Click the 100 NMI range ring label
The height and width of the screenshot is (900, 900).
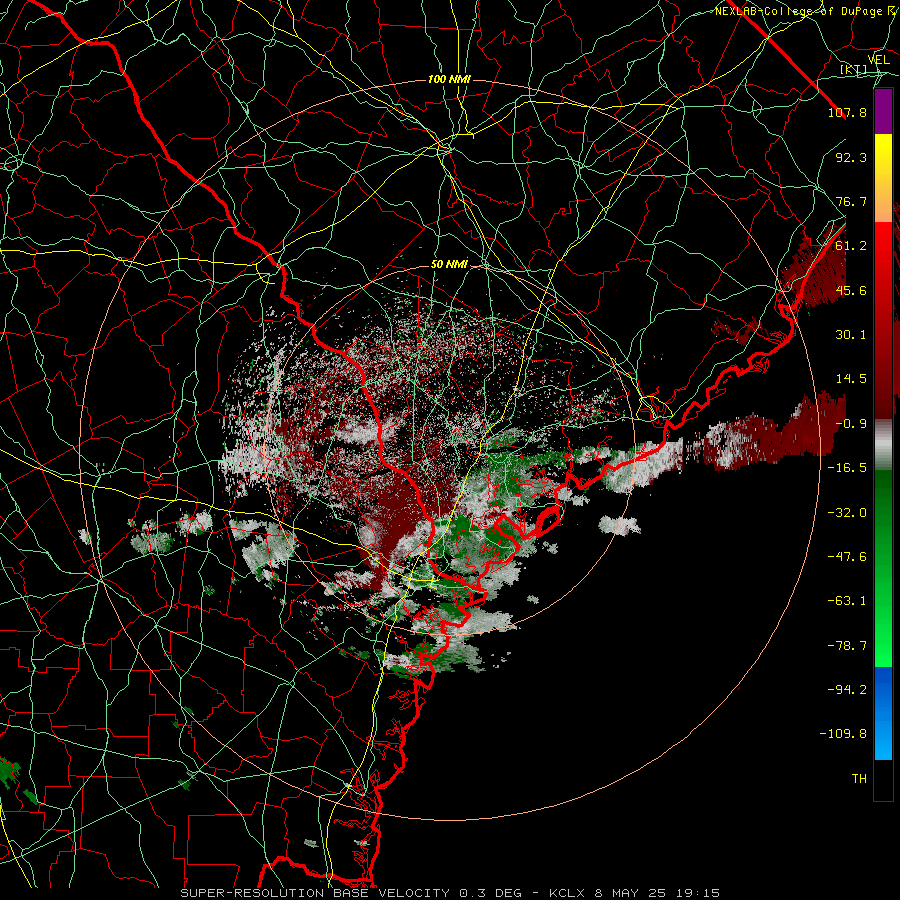pos(449,79)
